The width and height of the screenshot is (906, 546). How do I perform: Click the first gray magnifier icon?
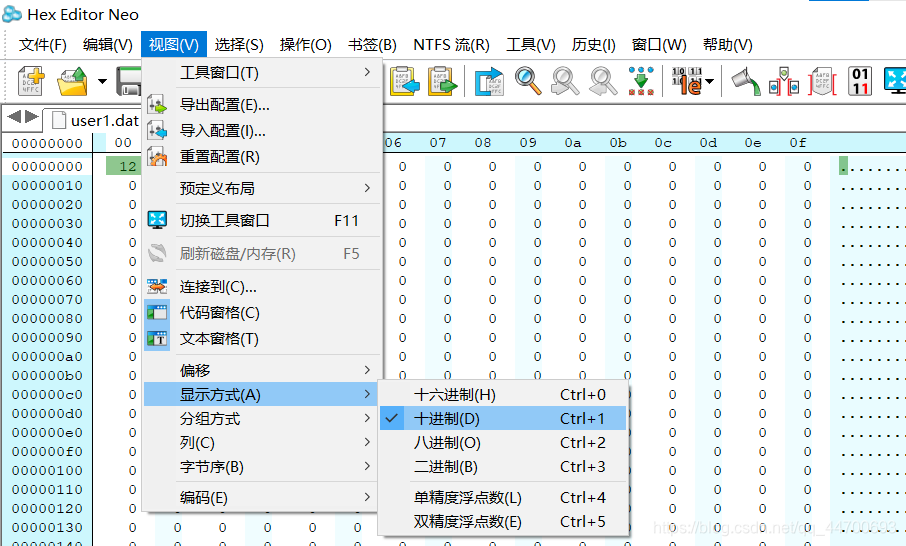click(565, 81)
